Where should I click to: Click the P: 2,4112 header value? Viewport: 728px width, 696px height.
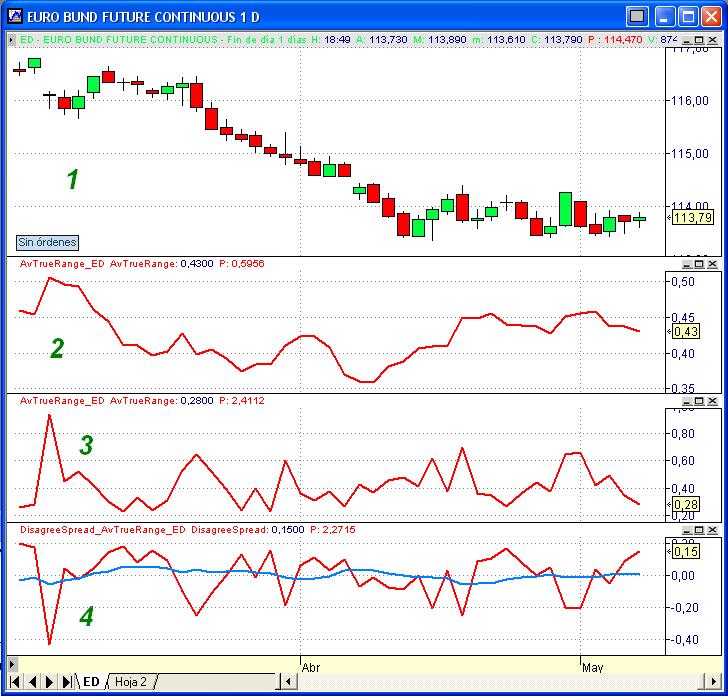point(241,401)
